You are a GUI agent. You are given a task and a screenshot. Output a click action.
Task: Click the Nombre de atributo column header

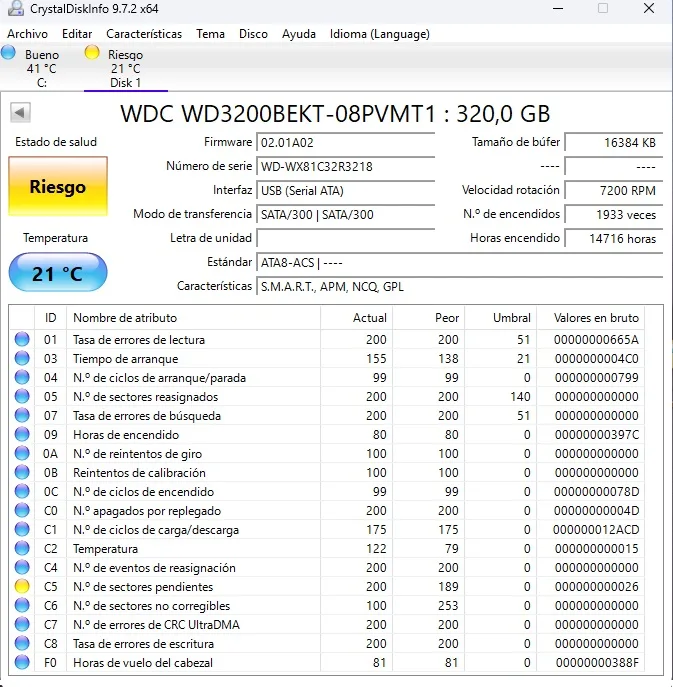[193, 318]
